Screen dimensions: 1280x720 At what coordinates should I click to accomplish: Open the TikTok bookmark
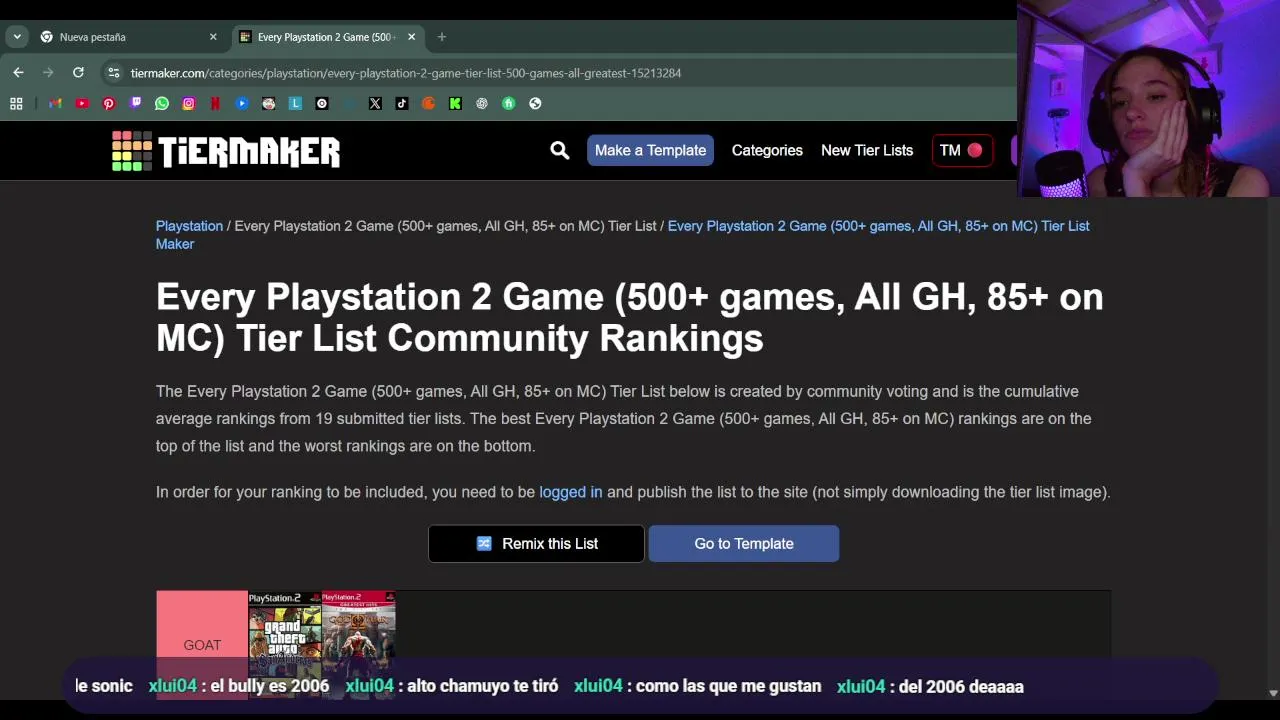tap(402, 103)
